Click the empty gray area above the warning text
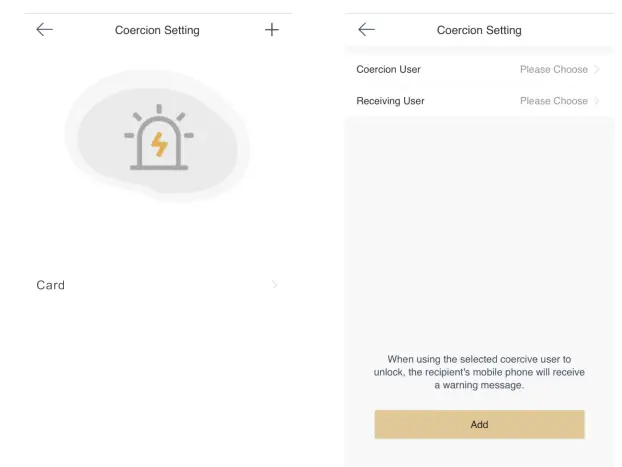622x467 pixels. click(479, 230)
